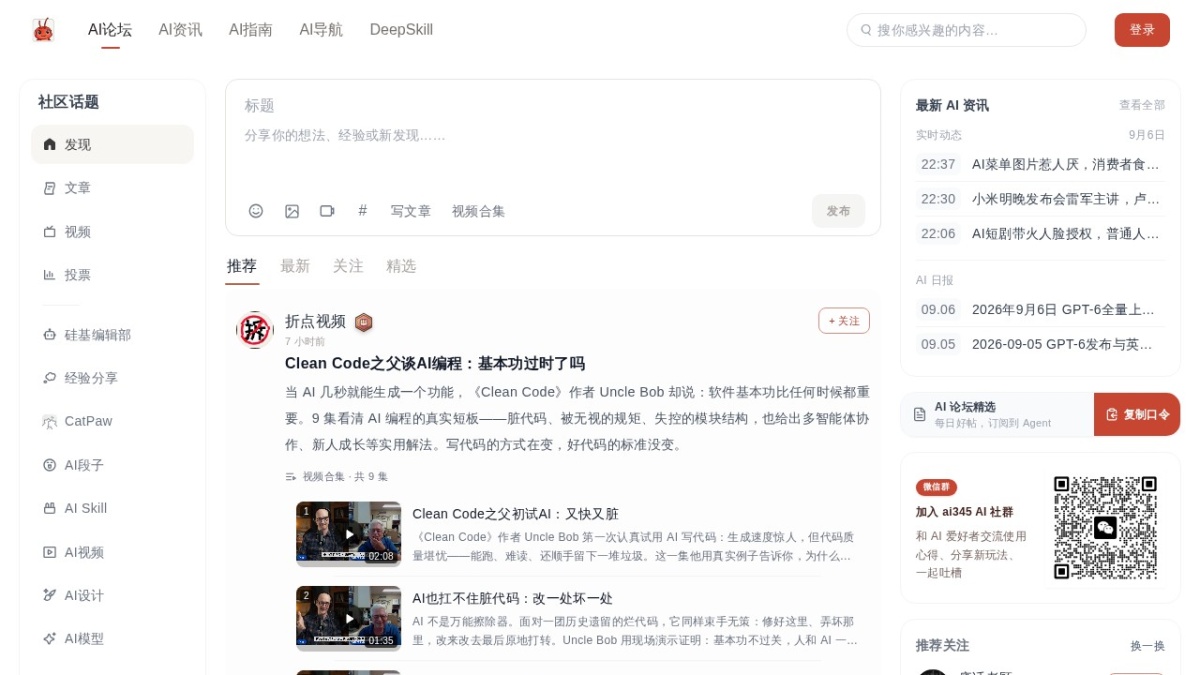The height and width of the screenshot is (675, 1200).
Task: Open the AI模型 topic
Action: (x=112, y=638)
